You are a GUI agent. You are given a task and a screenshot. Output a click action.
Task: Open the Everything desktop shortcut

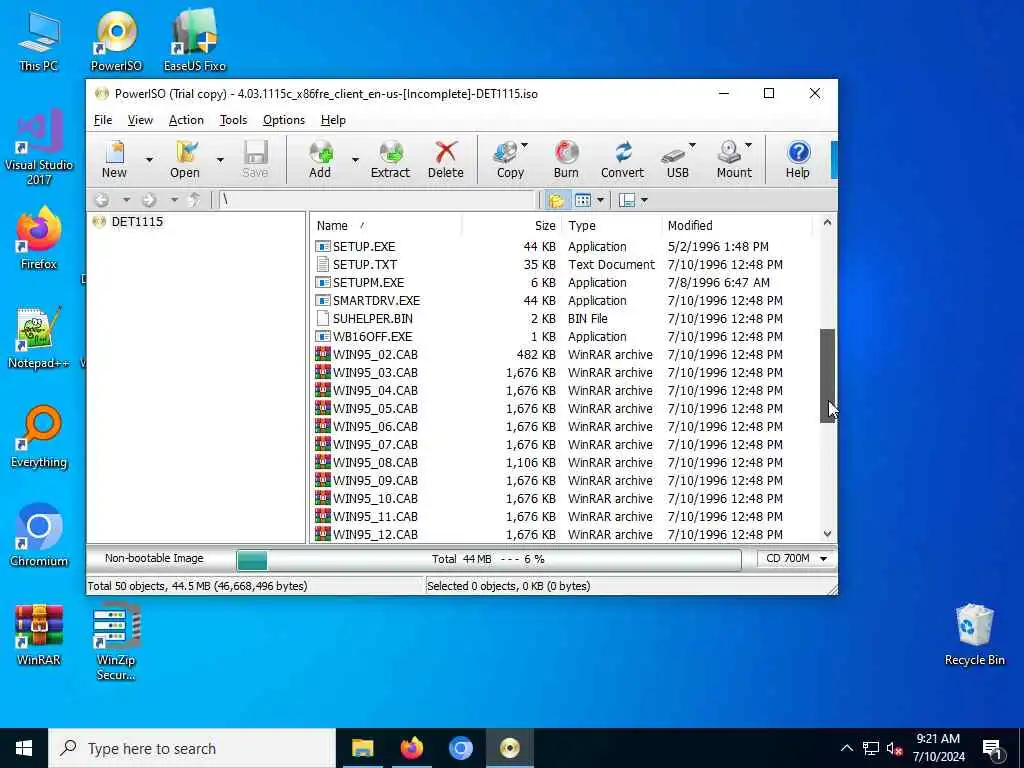coord(39,436)
